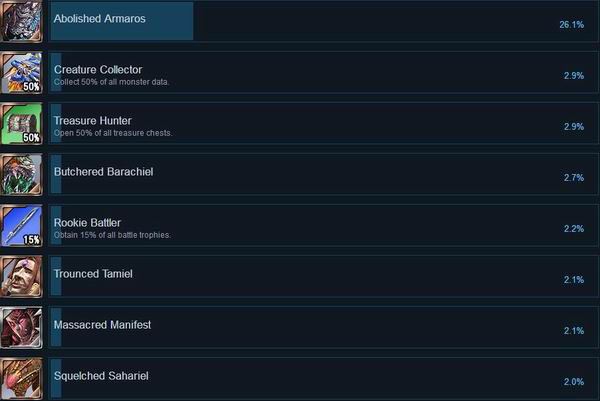Click 'Collect 50% of all monster data' description
The width and height of the screenshot is (600, 401).
[111, 82]
